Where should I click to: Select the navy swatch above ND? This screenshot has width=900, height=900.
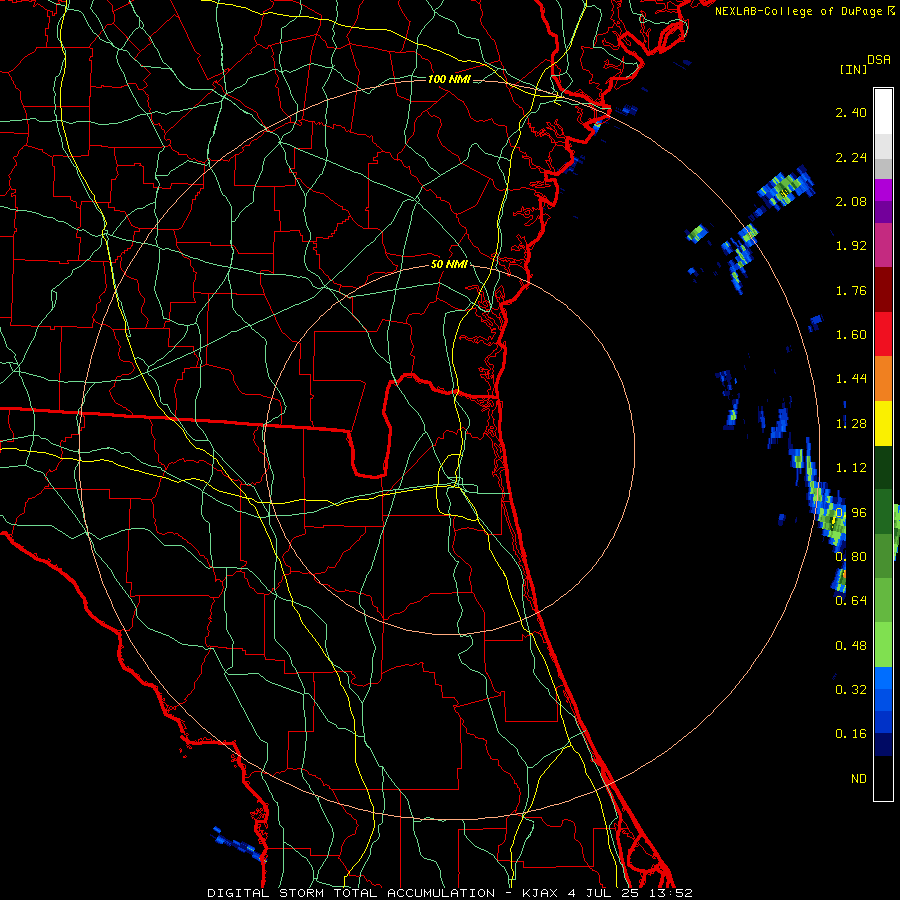click(883, 744)
